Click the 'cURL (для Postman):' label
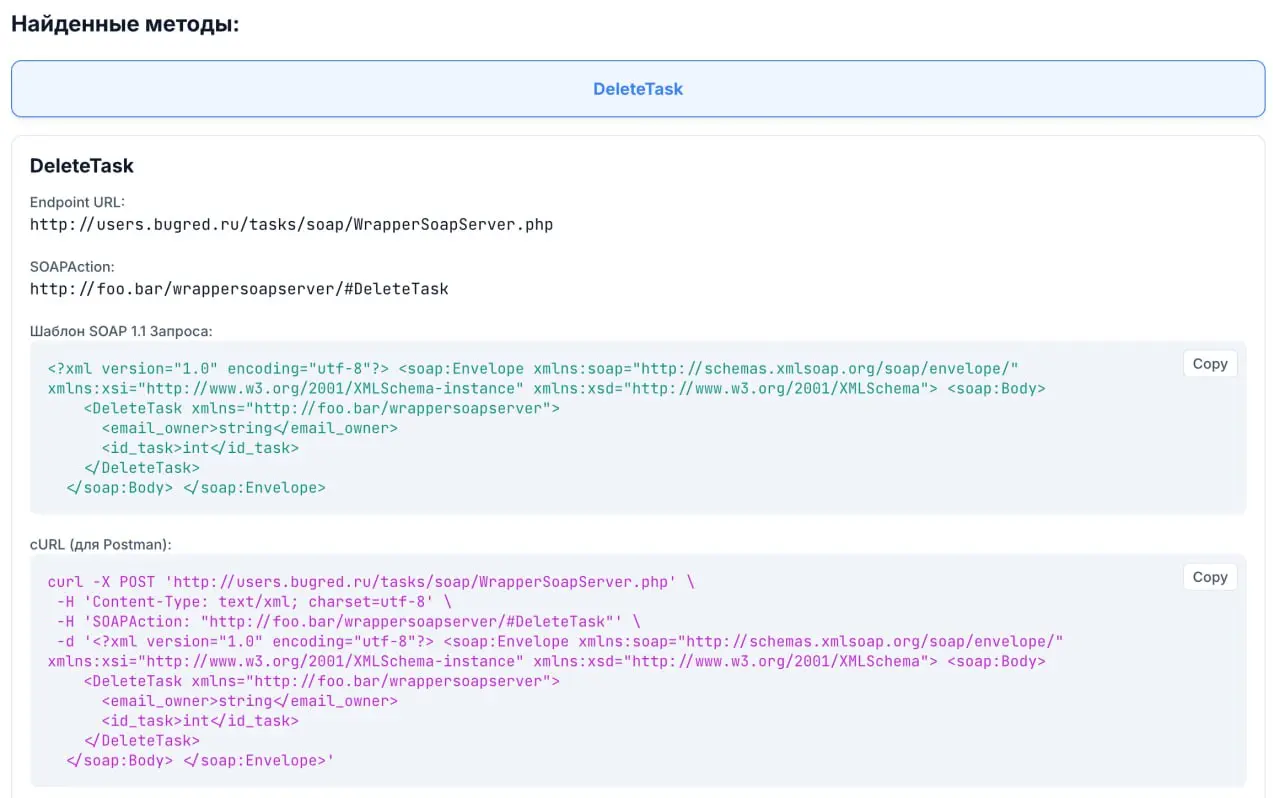This screenshot has width=1280, height=798. (x=100, y=544)
